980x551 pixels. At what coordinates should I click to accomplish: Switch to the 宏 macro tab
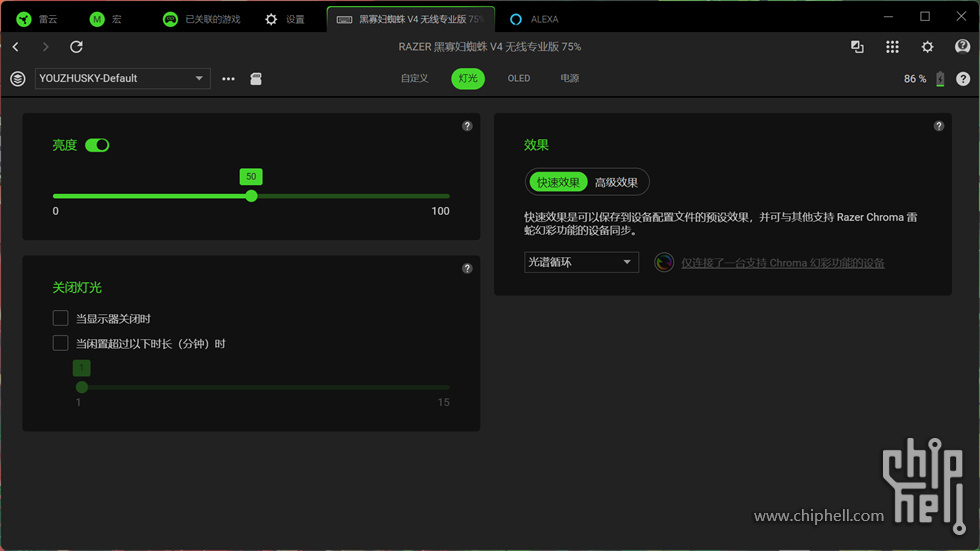coord(106,19)
